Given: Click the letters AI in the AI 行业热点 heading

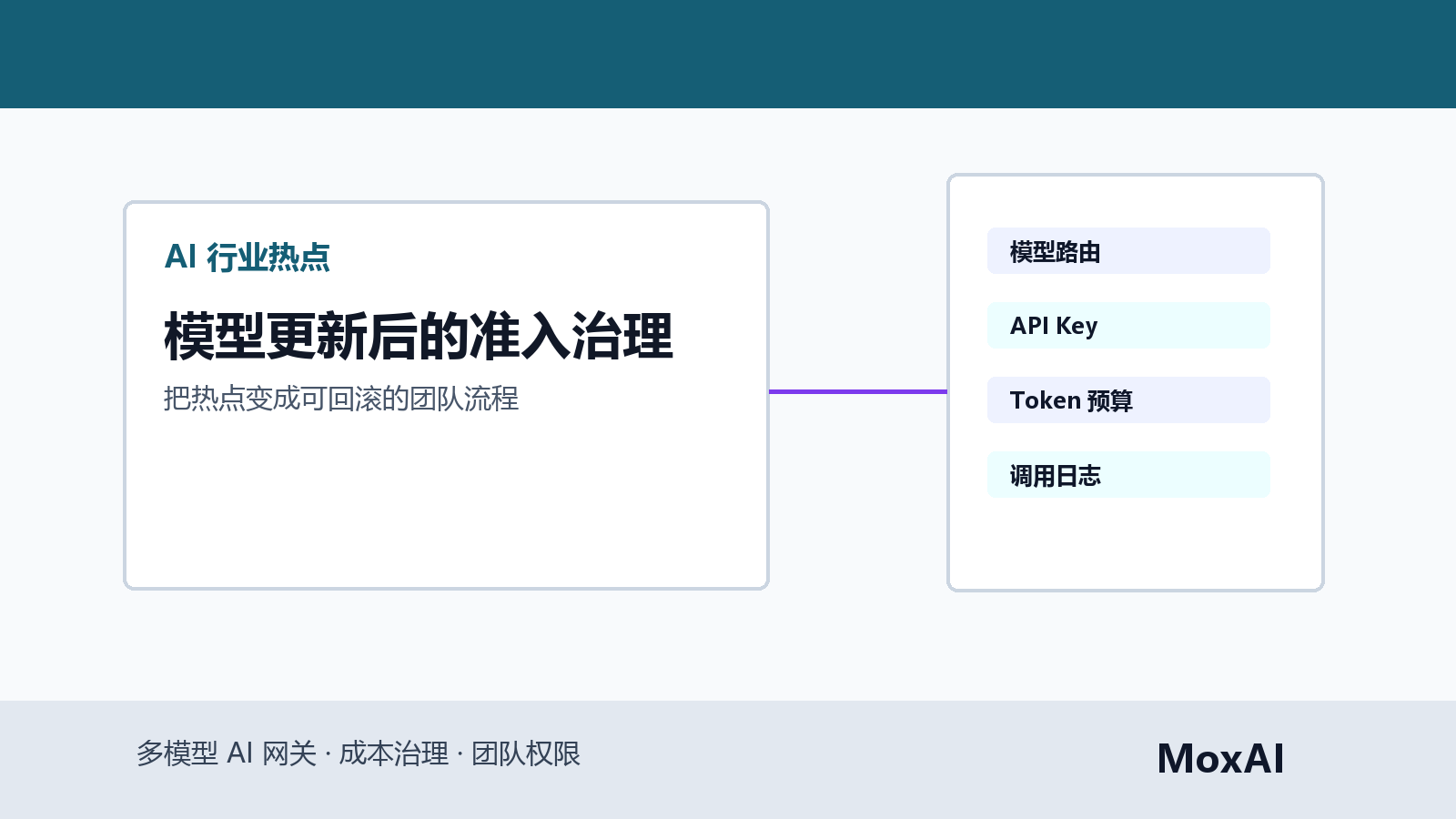Looking at the screenshot, I should click(x=180, y=258).
